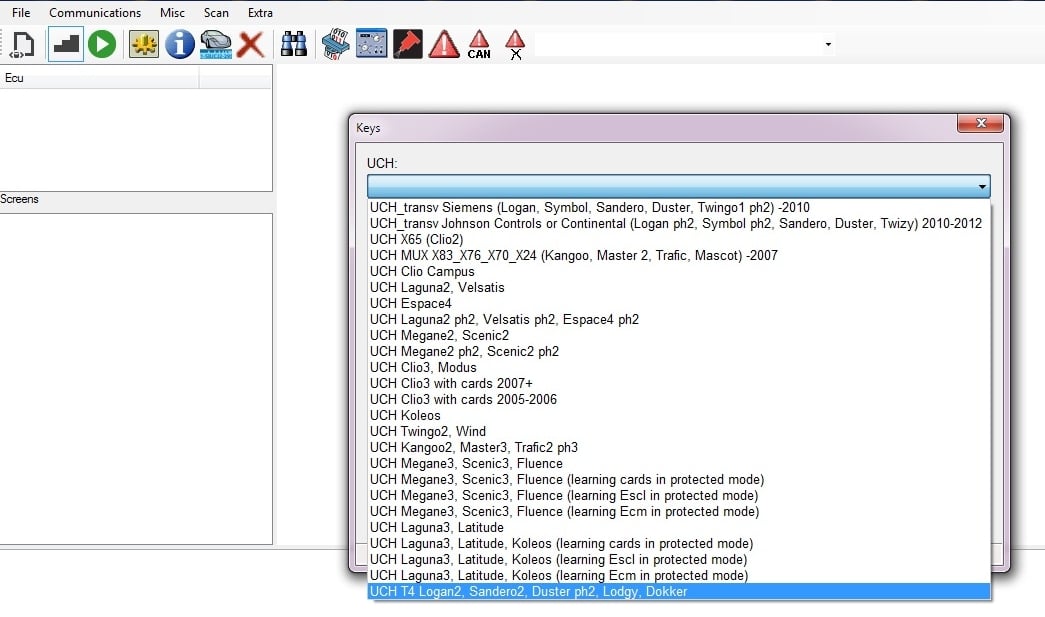Open the Extra menu
The height and width of the screenshot is (617, 1045).
pyautogui.click(x=260, y=12)
